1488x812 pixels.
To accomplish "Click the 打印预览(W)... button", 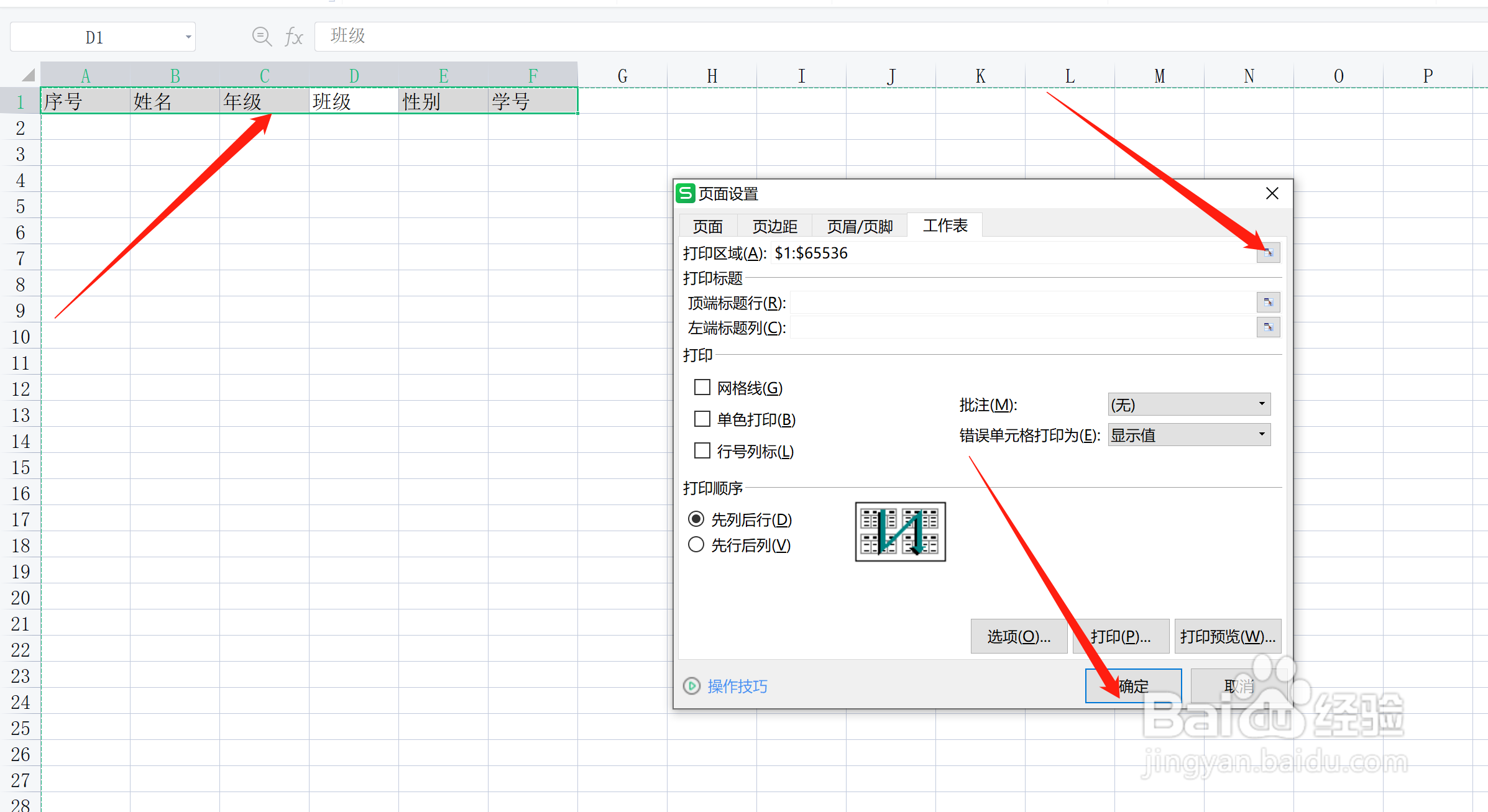I will pos(1228,636).
